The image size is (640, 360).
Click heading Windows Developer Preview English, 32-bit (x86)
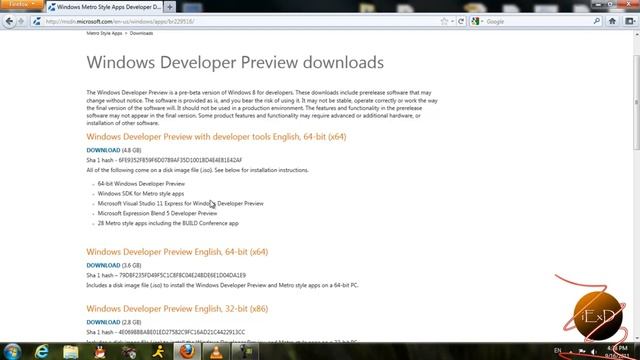coord(177,309)
